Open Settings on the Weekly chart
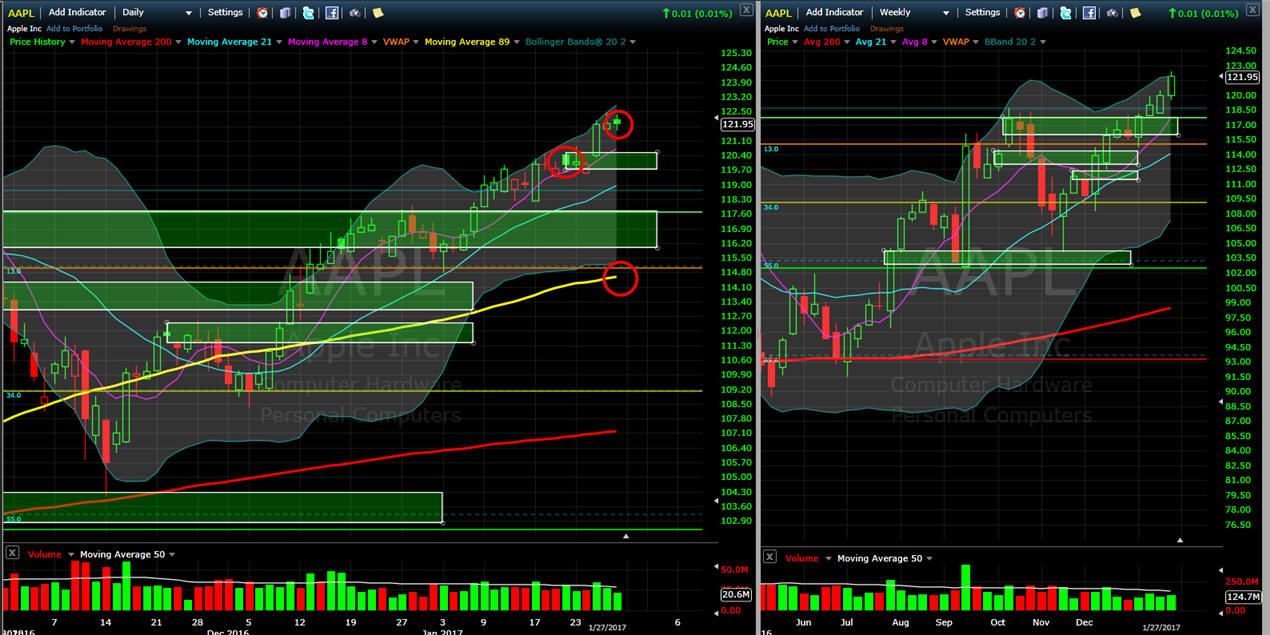The image size is (1270, 635). 982,12
